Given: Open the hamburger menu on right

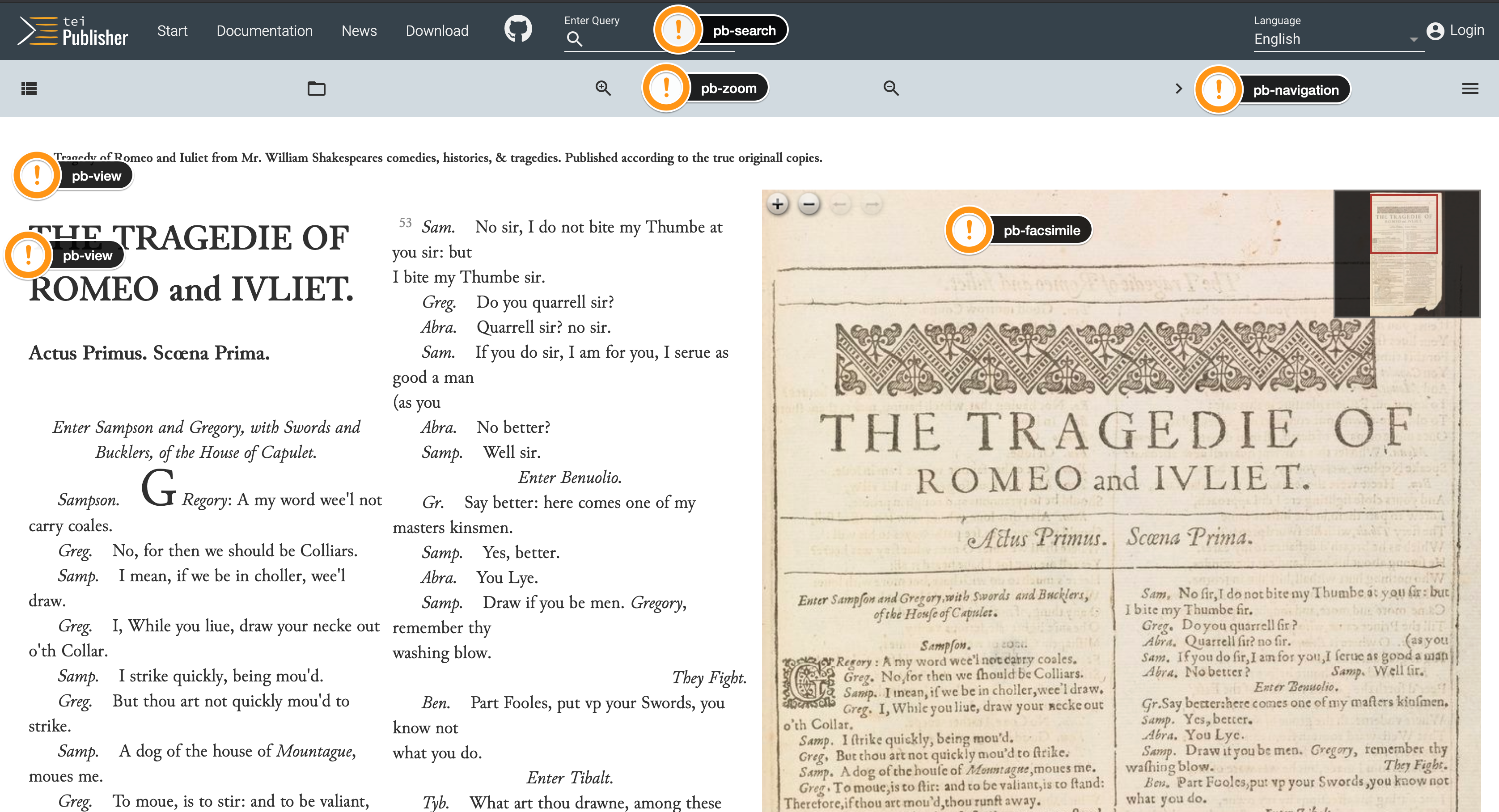Looking at the screenshot, I should pyautogui.click(x=1470, y=89).
